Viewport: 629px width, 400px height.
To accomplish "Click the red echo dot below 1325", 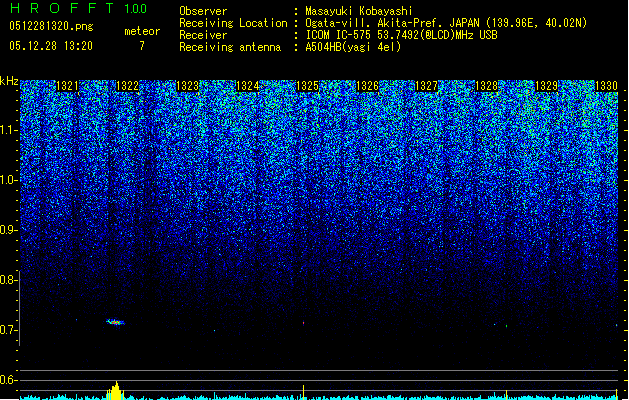I will click(303, 322).
